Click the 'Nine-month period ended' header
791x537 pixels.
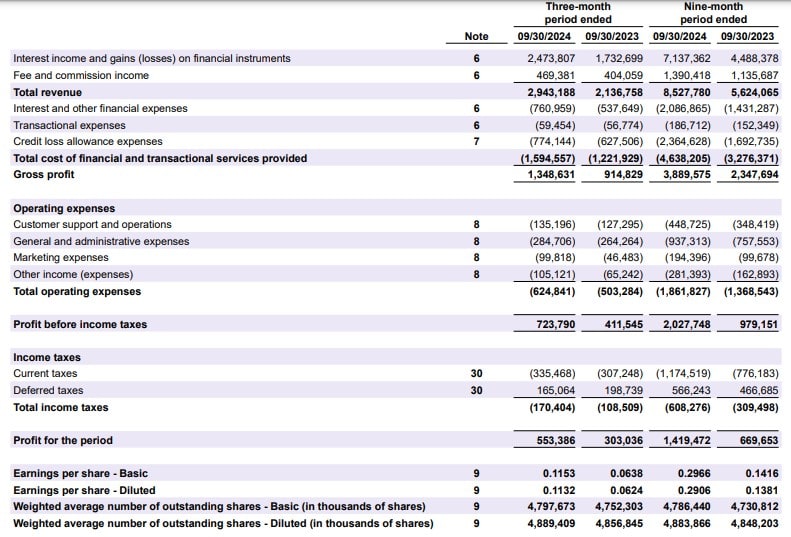coord(713,13)
